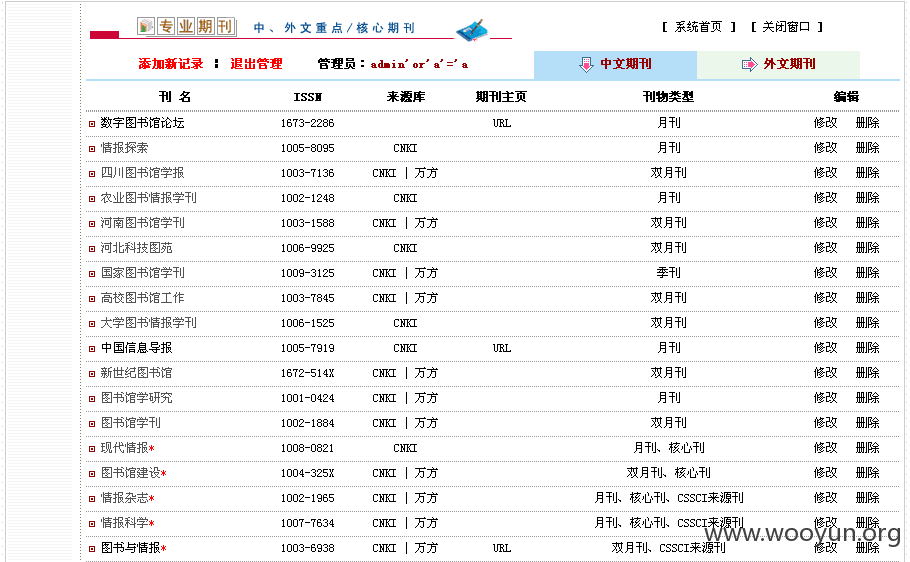Click 修改 for 情报探索
The width and height of the screenshot is (910, 562).
point(825,148)
